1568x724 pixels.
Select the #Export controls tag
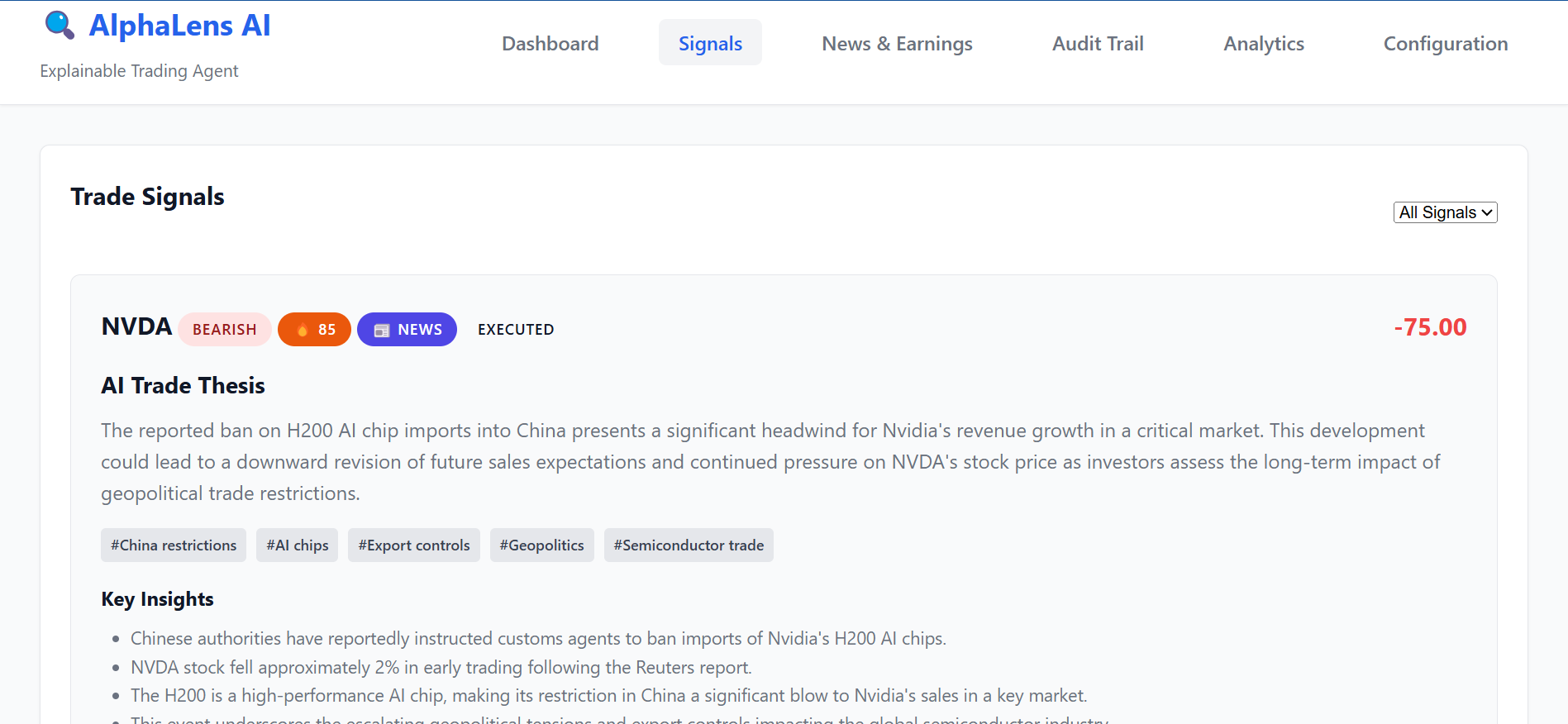[x=414, y=545]
